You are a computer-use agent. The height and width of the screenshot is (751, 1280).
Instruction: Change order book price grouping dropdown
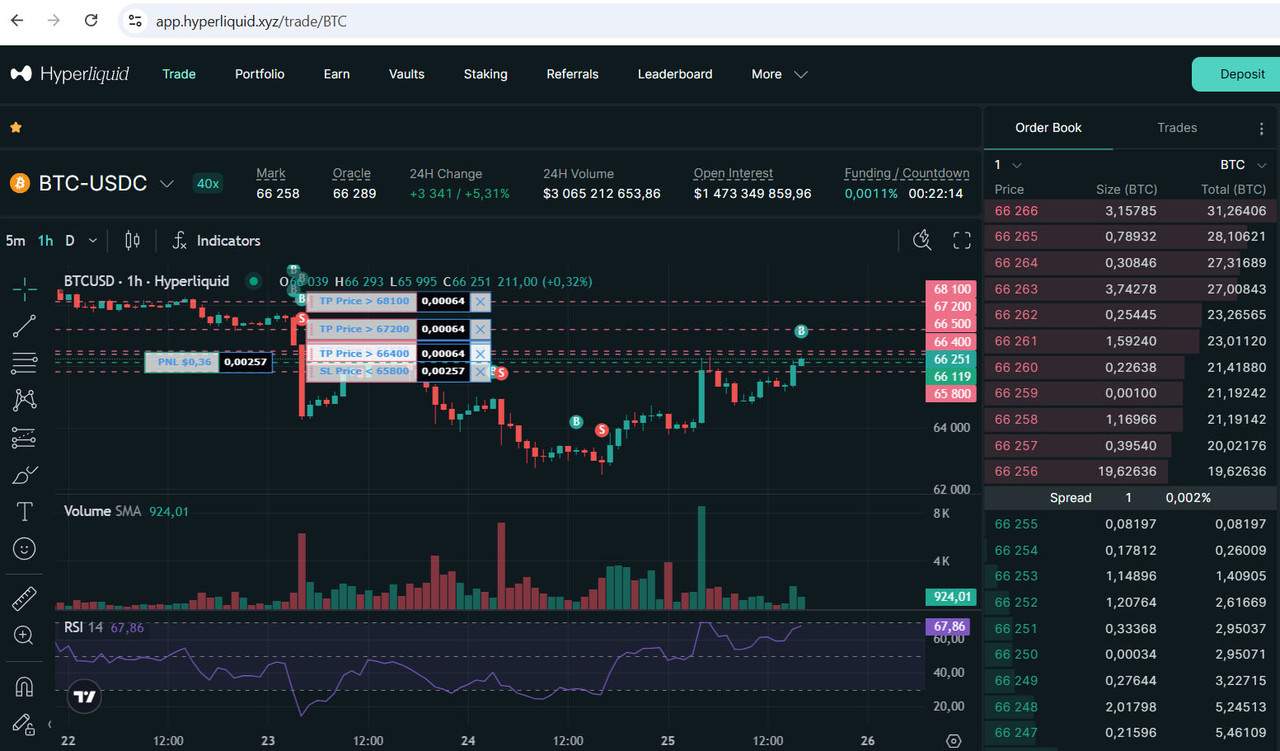click(1009, 165)
